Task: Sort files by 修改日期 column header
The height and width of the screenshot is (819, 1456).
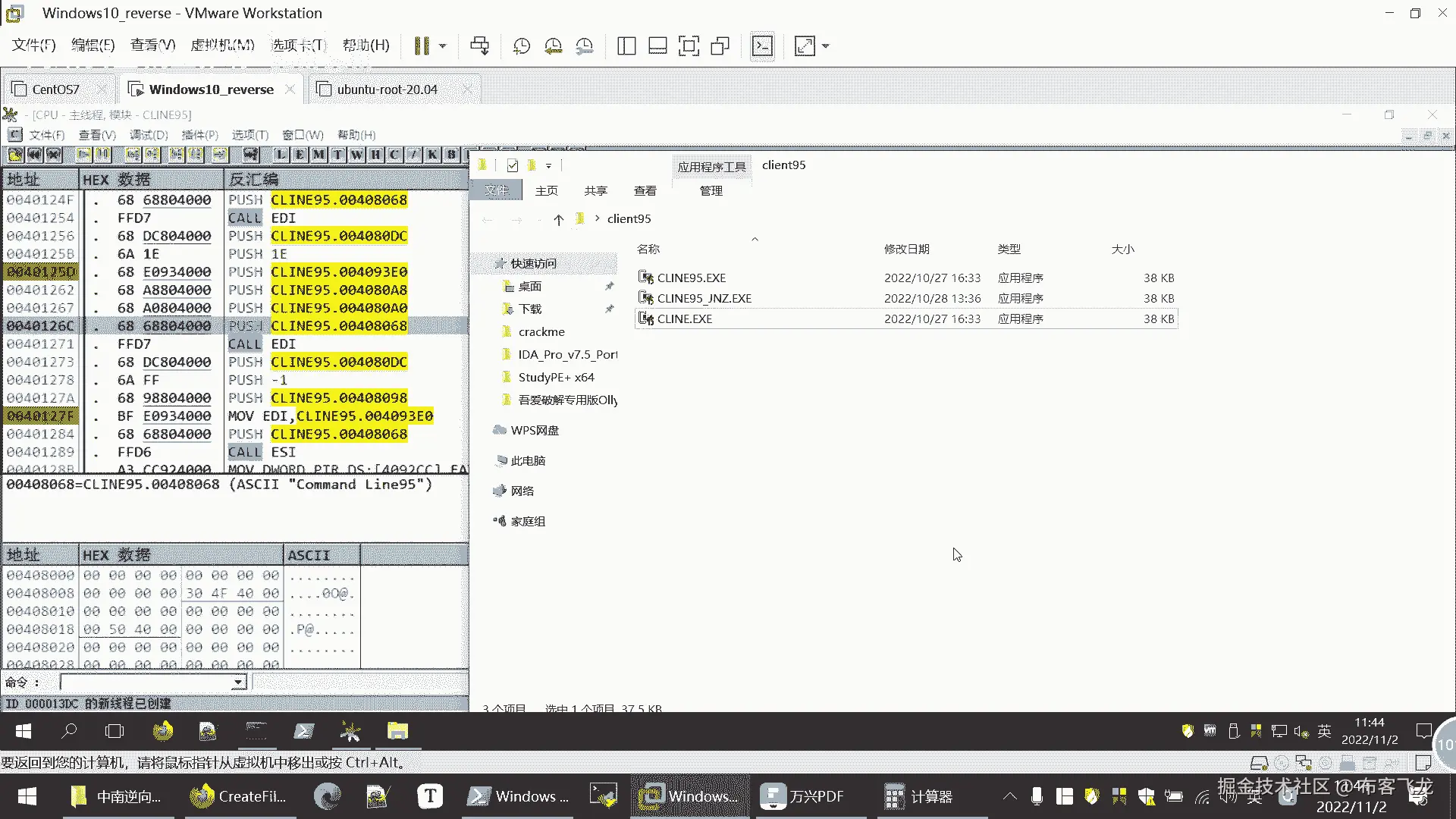Action: [906, 249]
